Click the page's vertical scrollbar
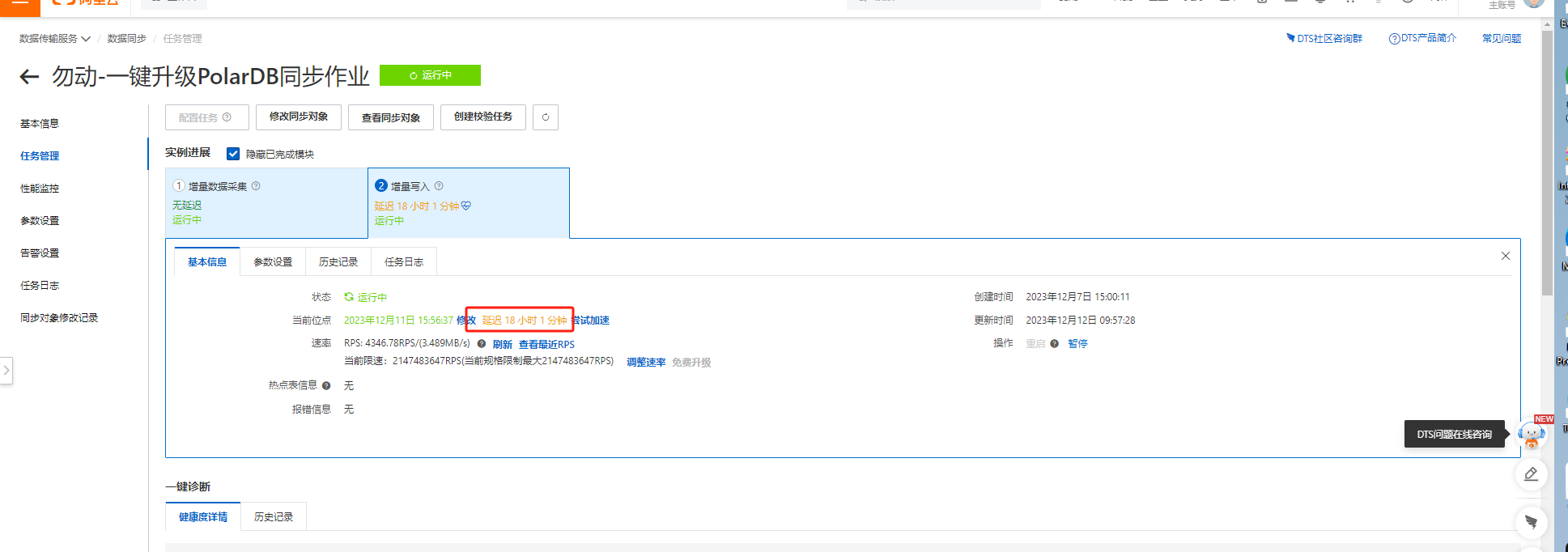 click(x=1547, y=162)
